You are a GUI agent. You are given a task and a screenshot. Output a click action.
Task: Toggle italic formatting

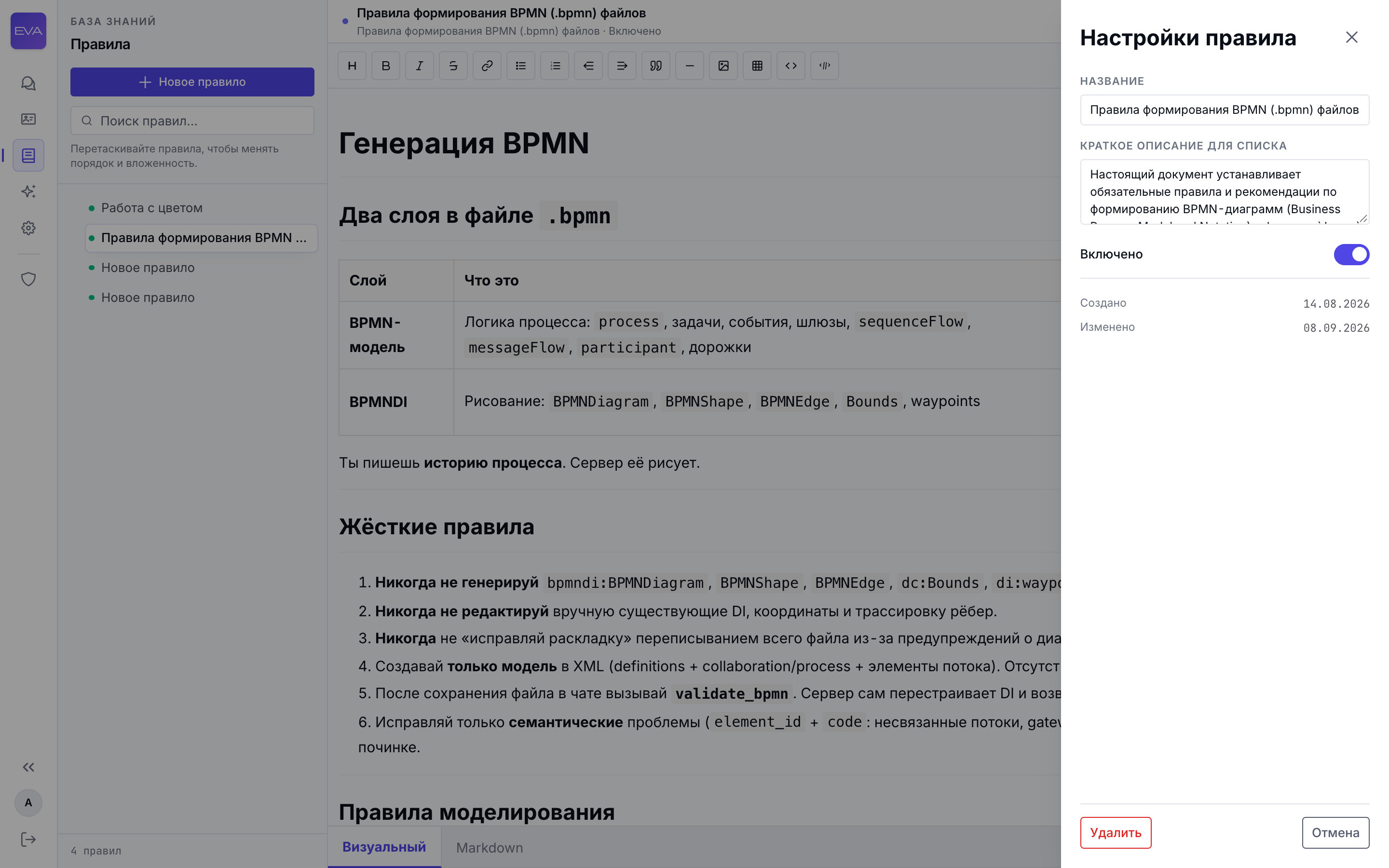420,66
